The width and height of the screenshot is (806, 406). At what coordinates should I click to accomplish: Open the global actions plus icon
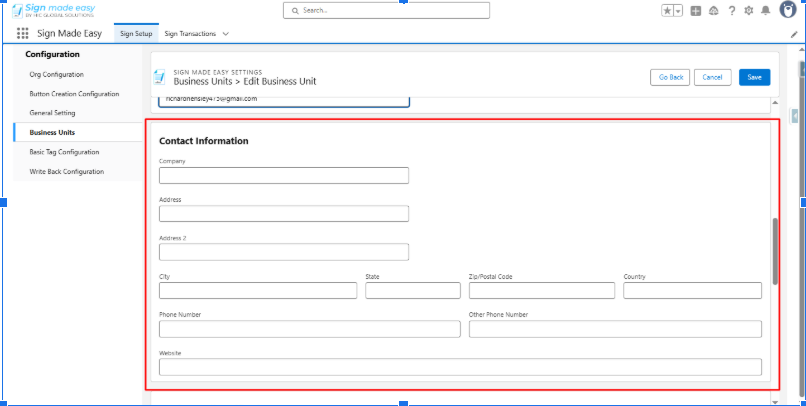click(x=696, y=11)
